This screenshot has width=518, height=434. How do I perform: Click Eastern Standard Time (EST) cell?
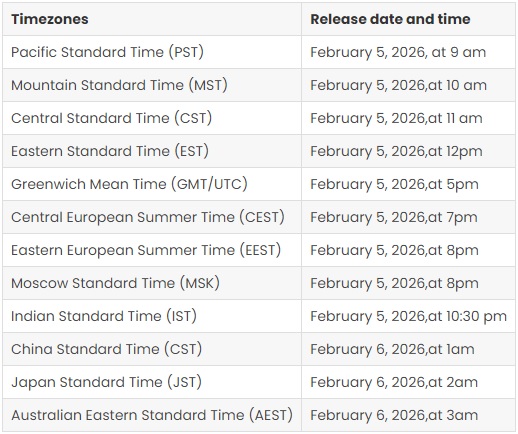152,151
